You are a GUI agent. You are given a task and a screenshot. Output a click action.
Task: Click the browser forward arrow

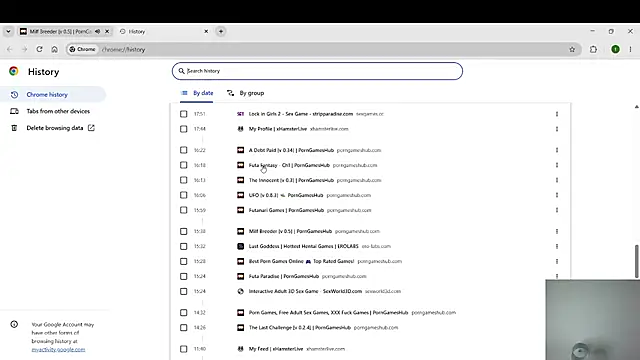[x=24, y=49]
